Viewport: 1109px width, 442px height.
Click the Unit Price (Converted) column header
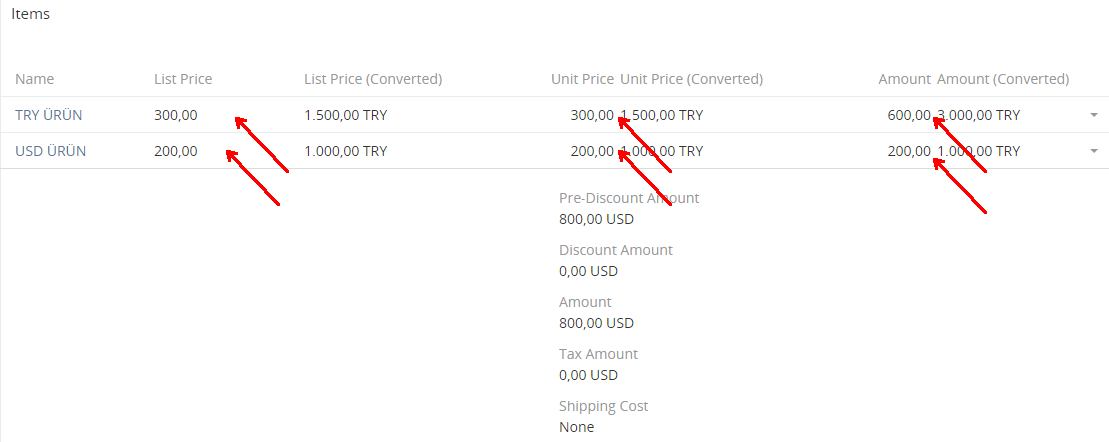[691, 79]
